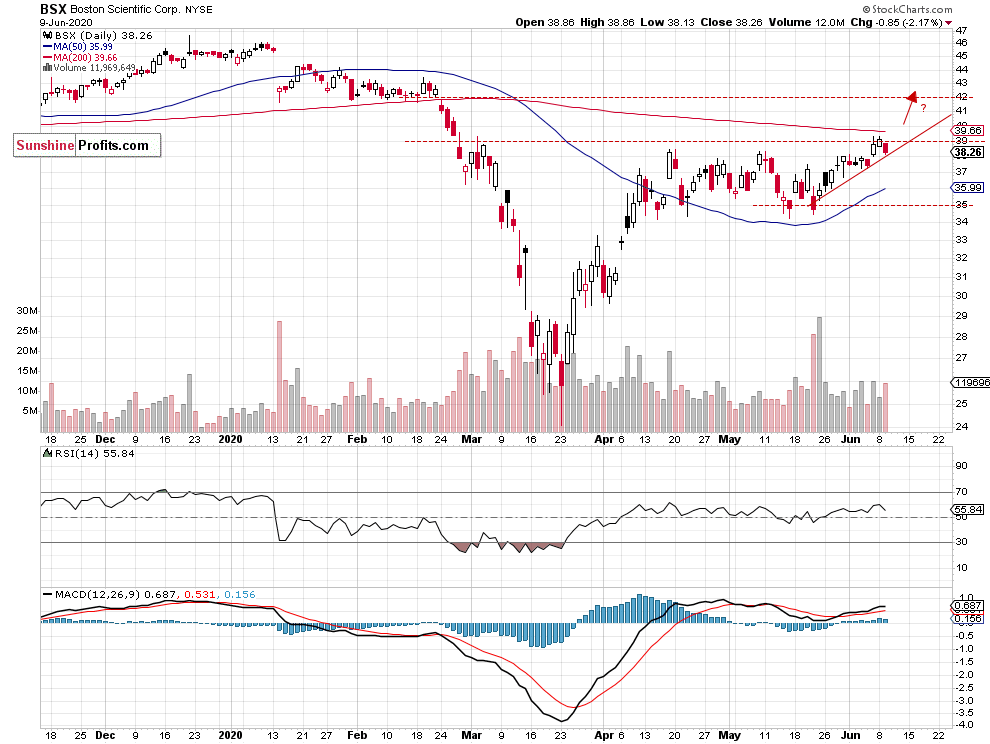The height and width of the screenshot is (744, 990).
Task: Click the 47 price axis label
Action: pyautogui.click(x=961, y=30)
